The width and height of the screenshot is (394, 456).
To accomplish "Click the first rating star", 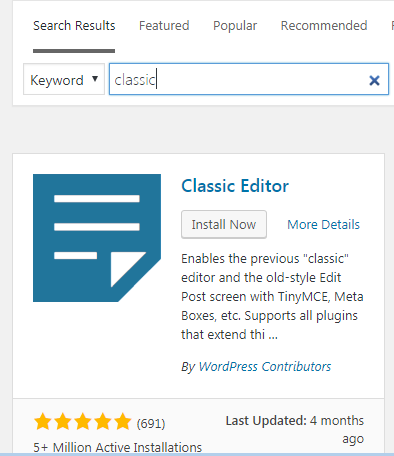I will [43, 421].
